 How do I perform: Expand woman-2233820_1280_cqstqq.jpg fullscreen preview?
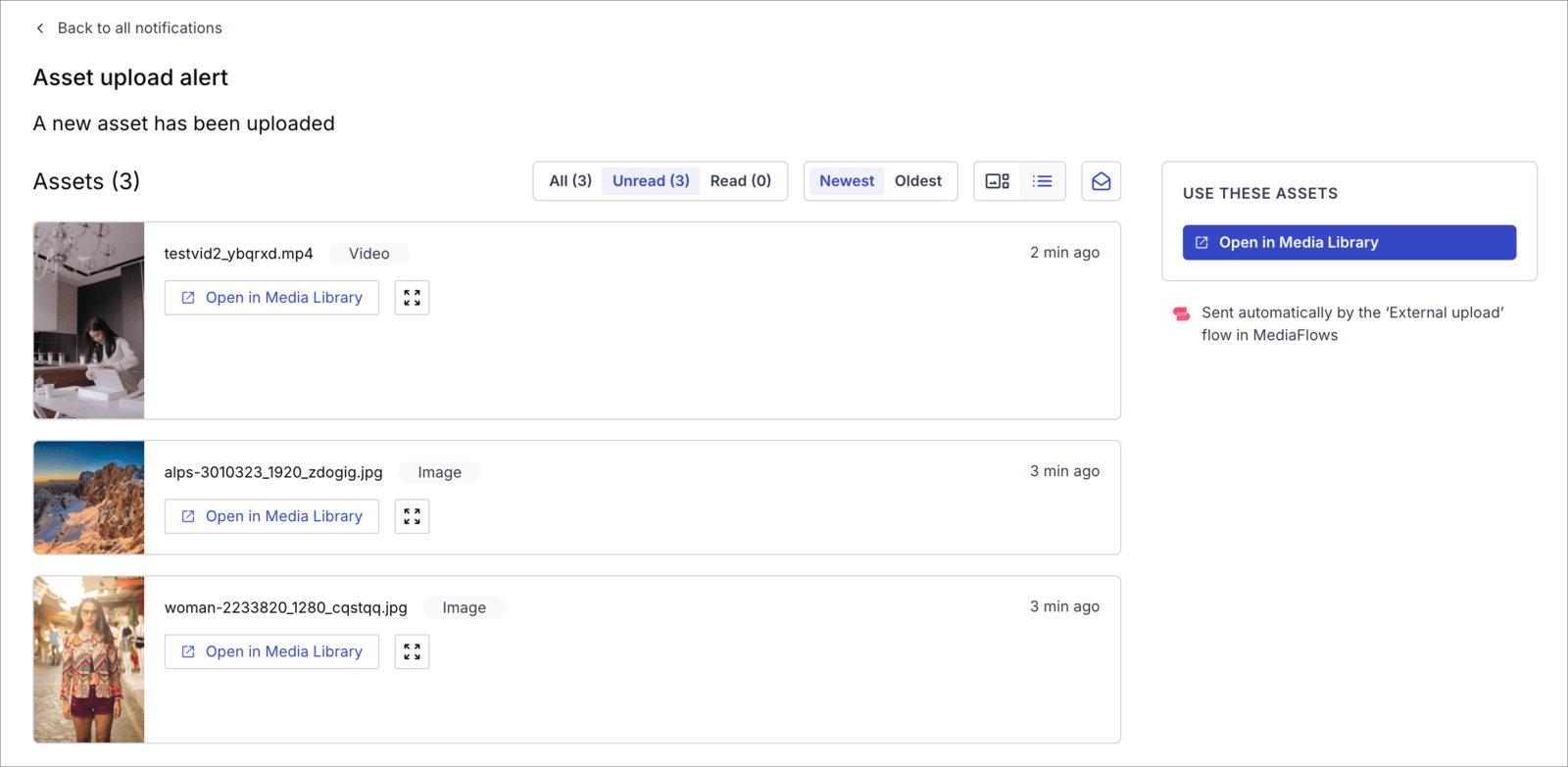[x=413, y=651]
